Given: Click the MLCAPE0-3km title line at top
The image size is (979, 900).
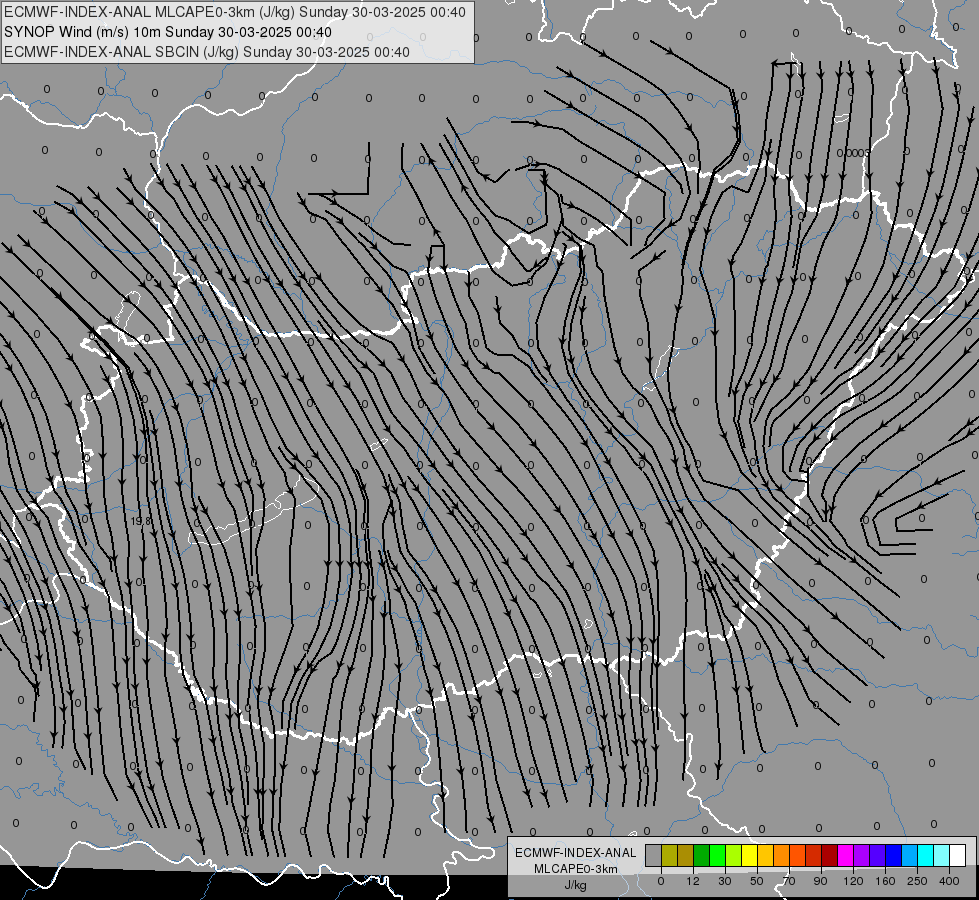Looking at the screenshot, I should pos(235,12).
